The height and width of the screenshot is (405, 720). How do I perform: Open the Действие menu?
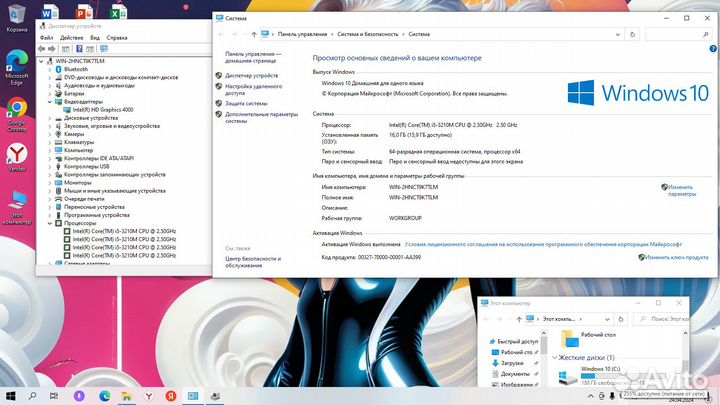click(72, 38)
